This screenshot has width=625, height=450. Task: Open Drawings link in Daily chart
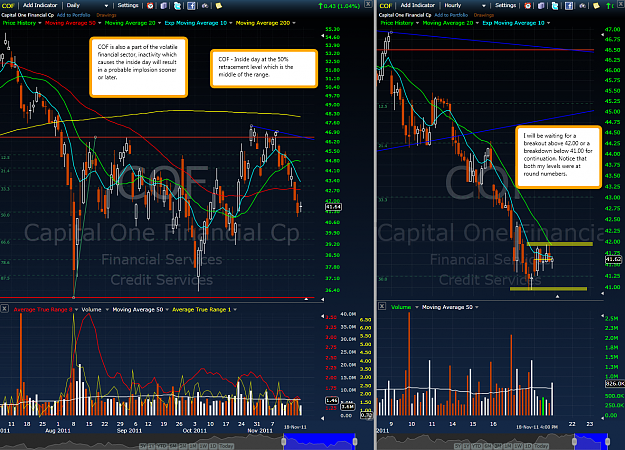pyautogui.click(x=106, y=15)
